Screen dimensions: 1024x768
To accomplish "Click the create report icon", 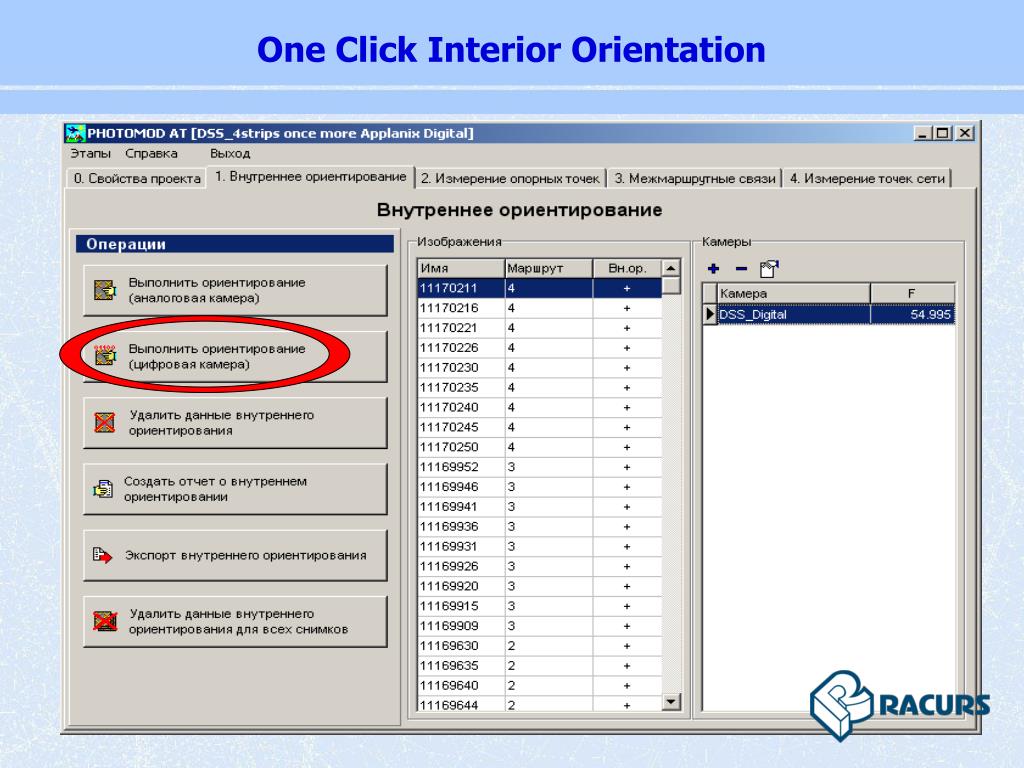I will (x=103, y=488).
